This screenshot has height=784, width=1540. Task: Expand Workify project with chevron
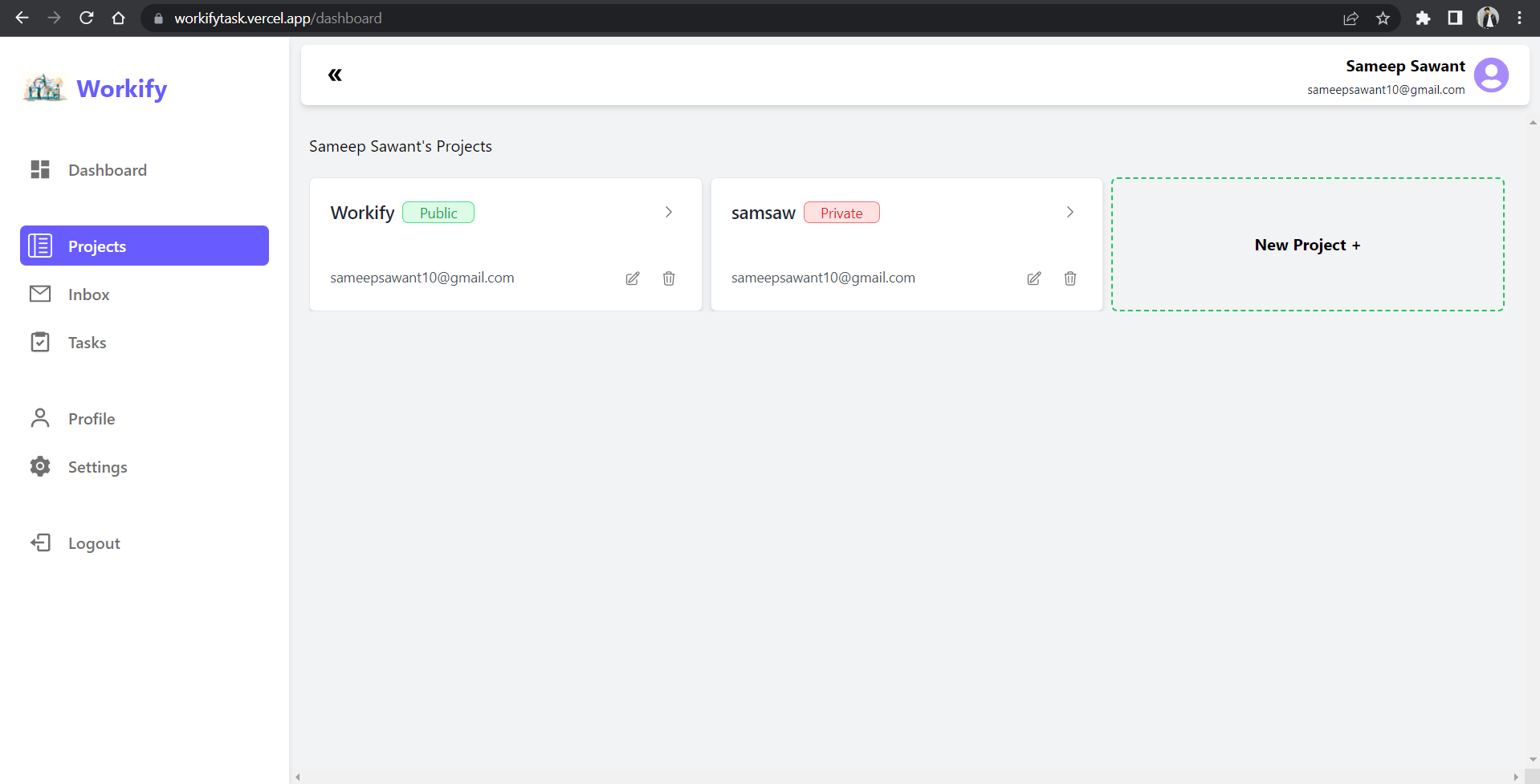coord(669,212)
